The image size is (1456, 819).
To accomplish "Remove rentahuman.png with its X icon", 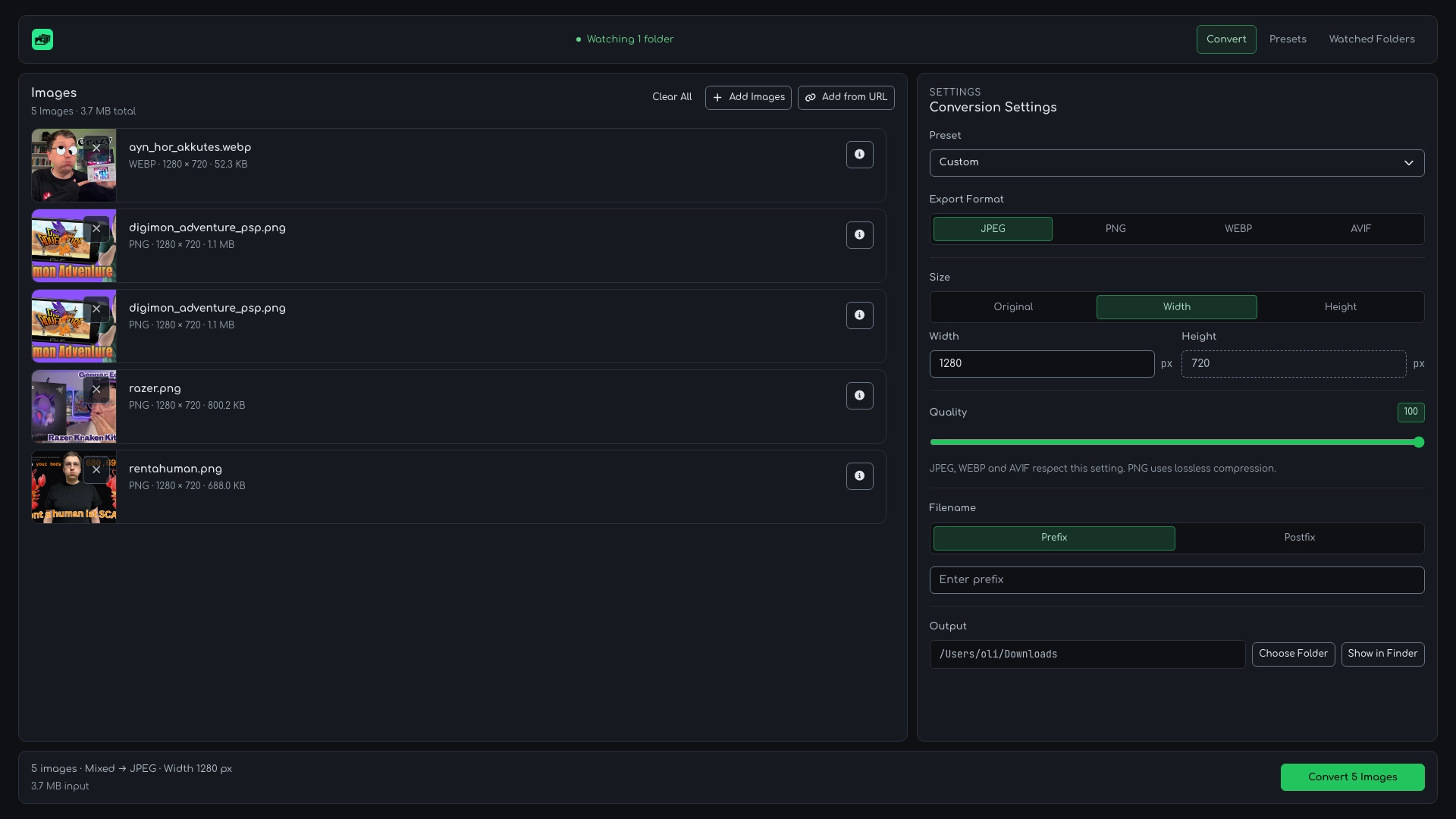I will pos(96,470).
